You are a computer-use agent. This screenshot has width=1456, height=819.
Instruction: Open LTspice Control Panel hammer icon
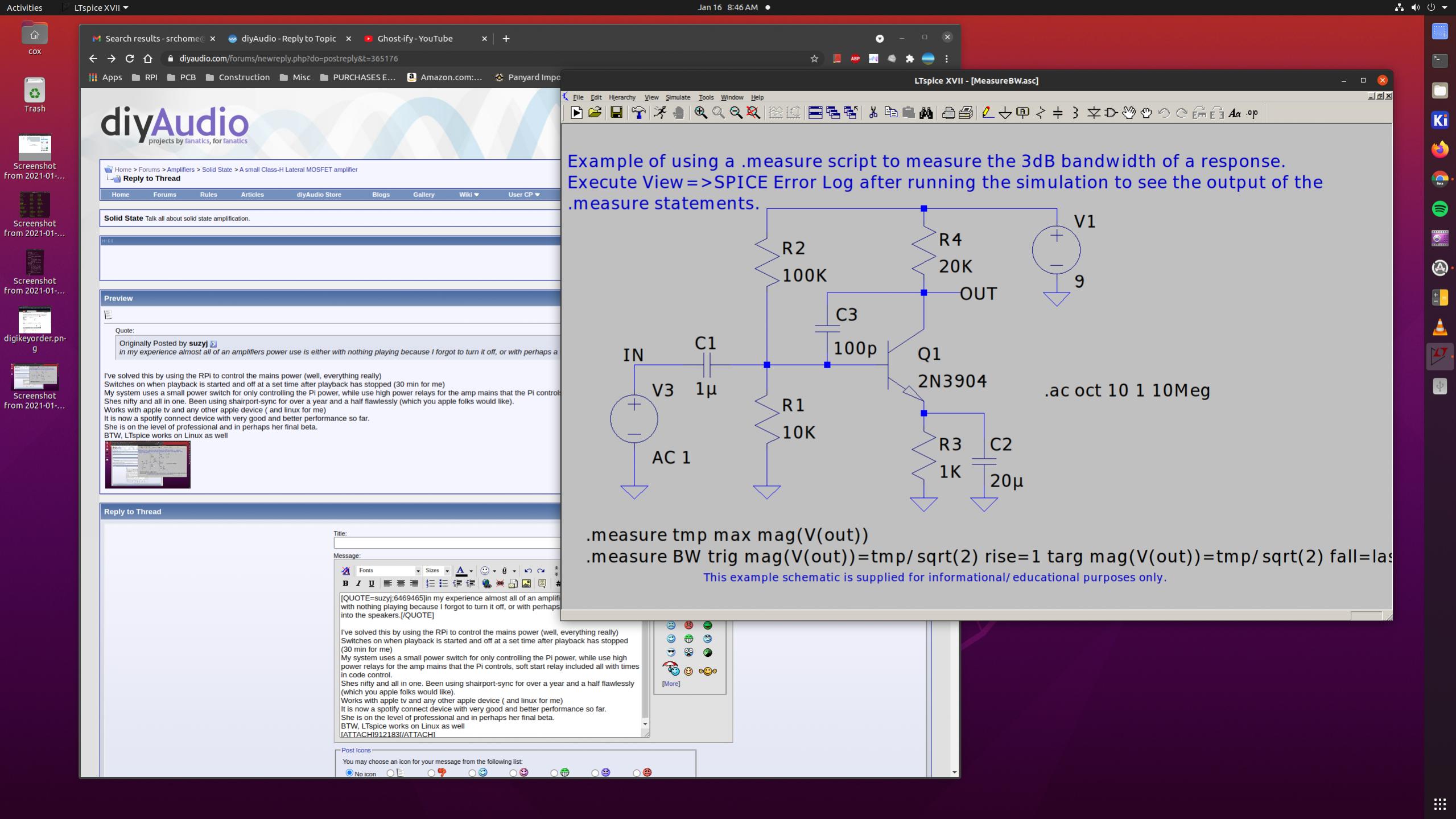point(638,113)
